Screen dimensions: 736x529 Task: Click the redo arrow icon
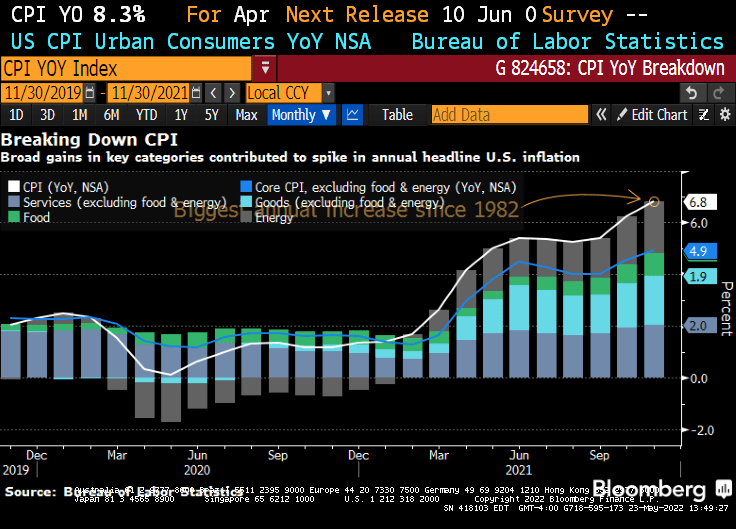pyautogui.click(x=719, y=93)
